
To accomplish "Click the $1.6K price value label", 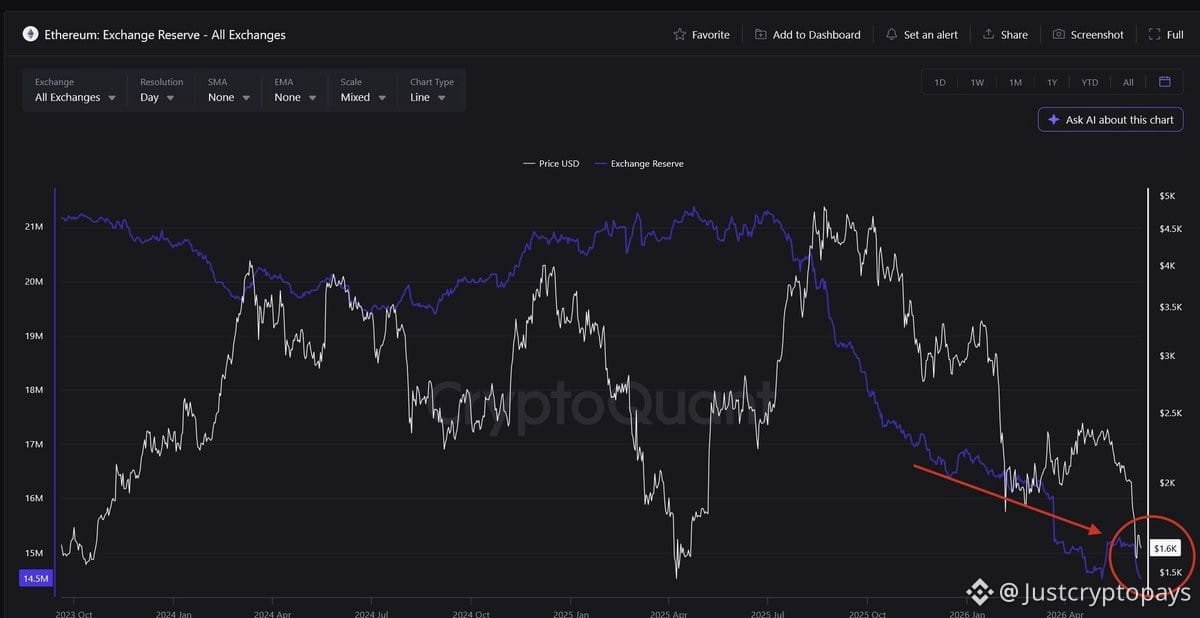I will pyautogui.click(x=1166, y=548).
